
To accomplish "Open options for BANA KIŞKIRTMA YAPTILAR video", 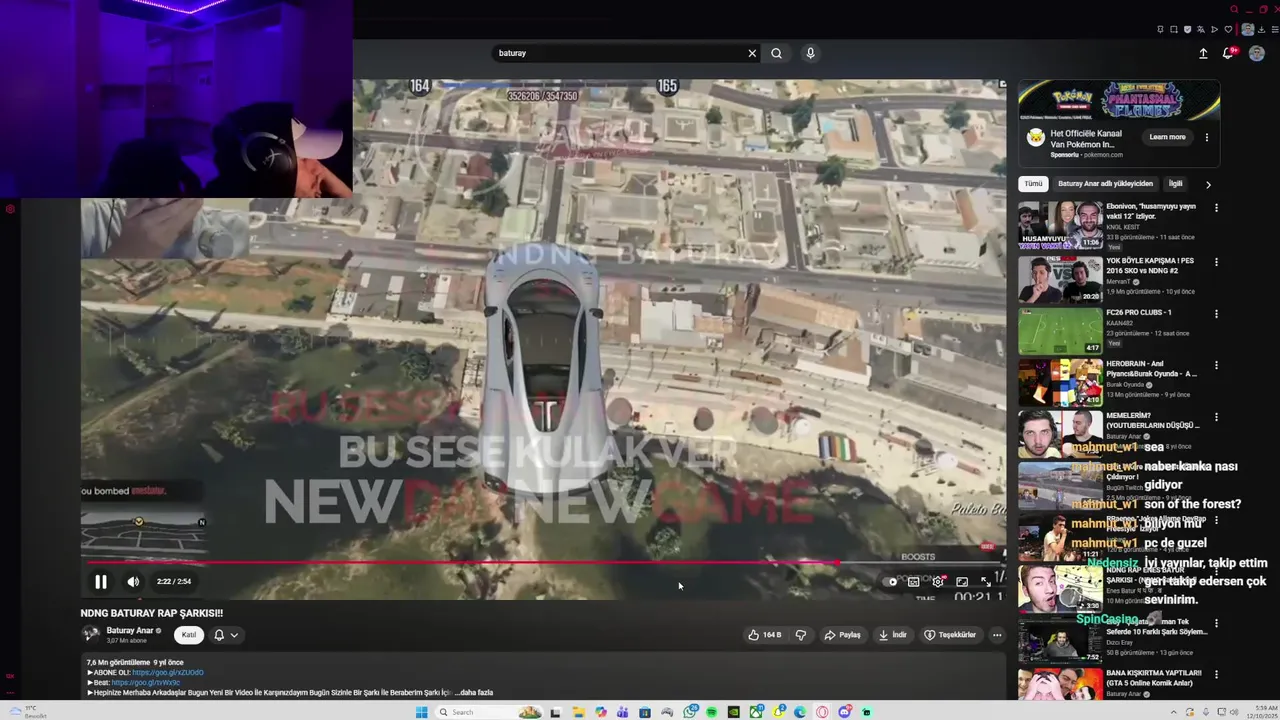I will (x=1216, y=674).
